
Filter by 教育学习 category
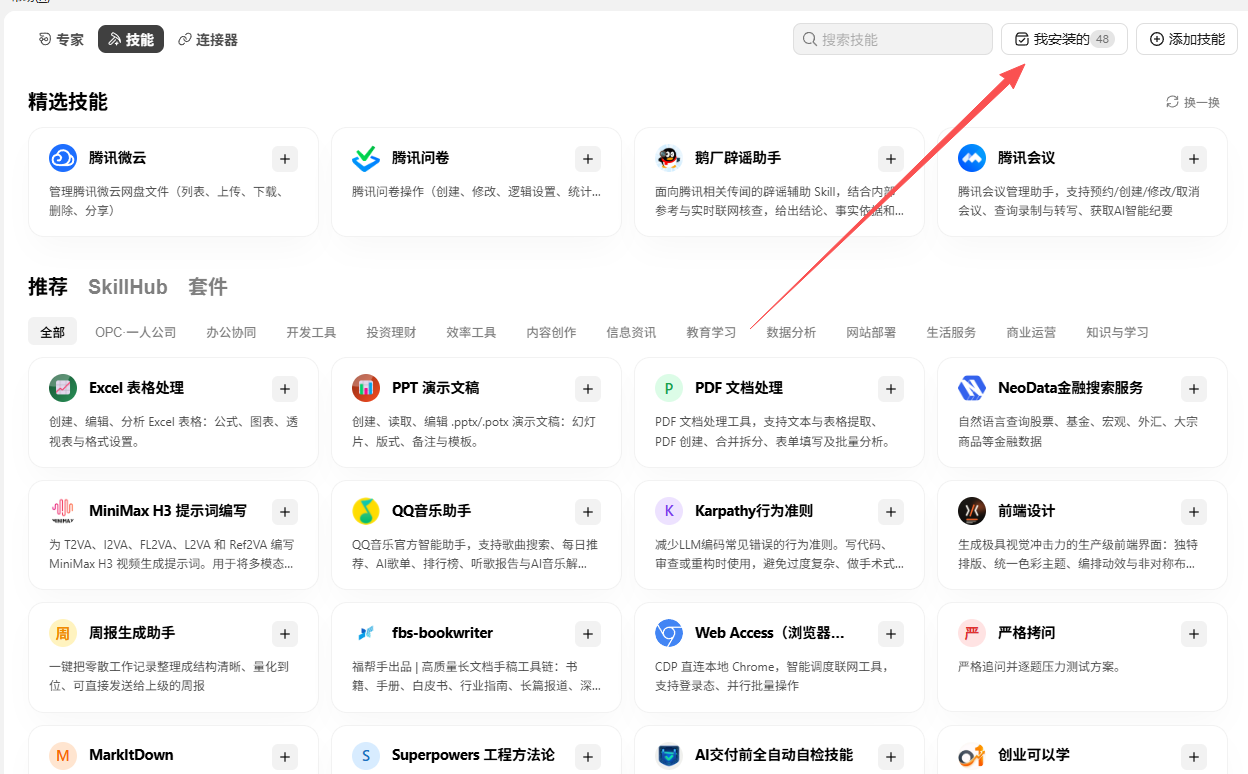[x=711, y=332]
